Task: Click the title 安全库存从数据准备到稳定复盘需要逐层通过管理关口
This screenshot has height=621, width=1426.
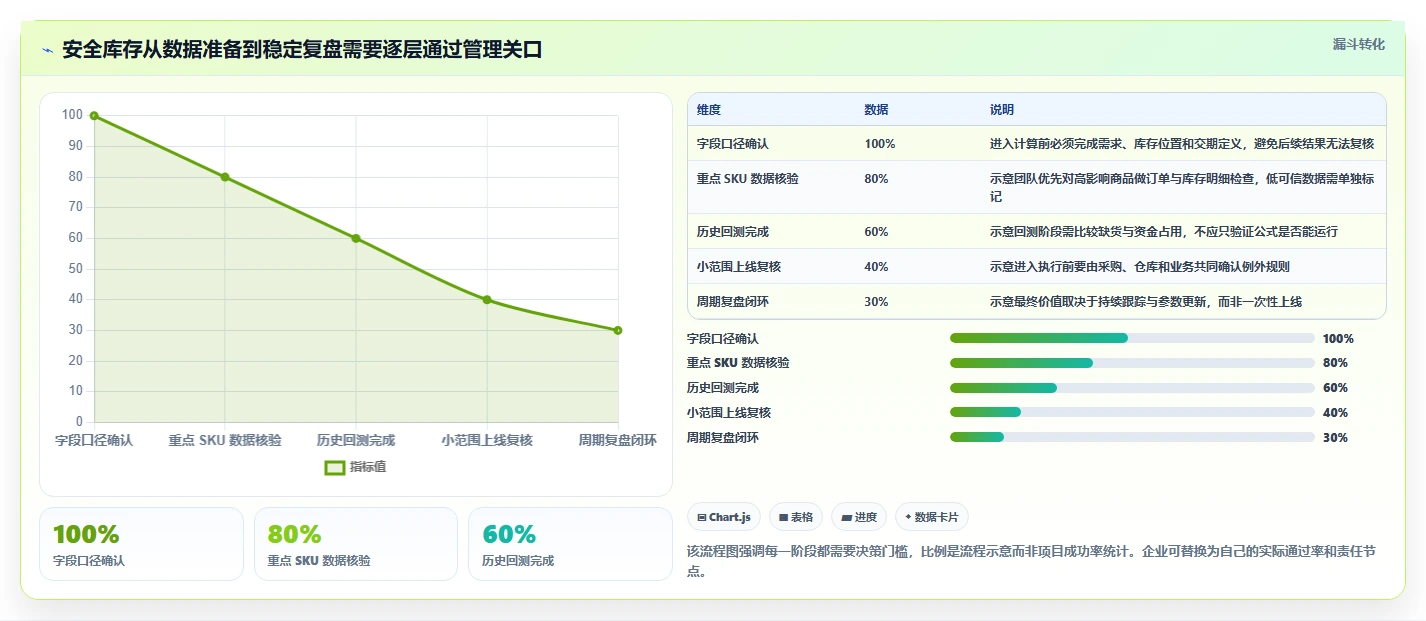Action: point(302,50)
